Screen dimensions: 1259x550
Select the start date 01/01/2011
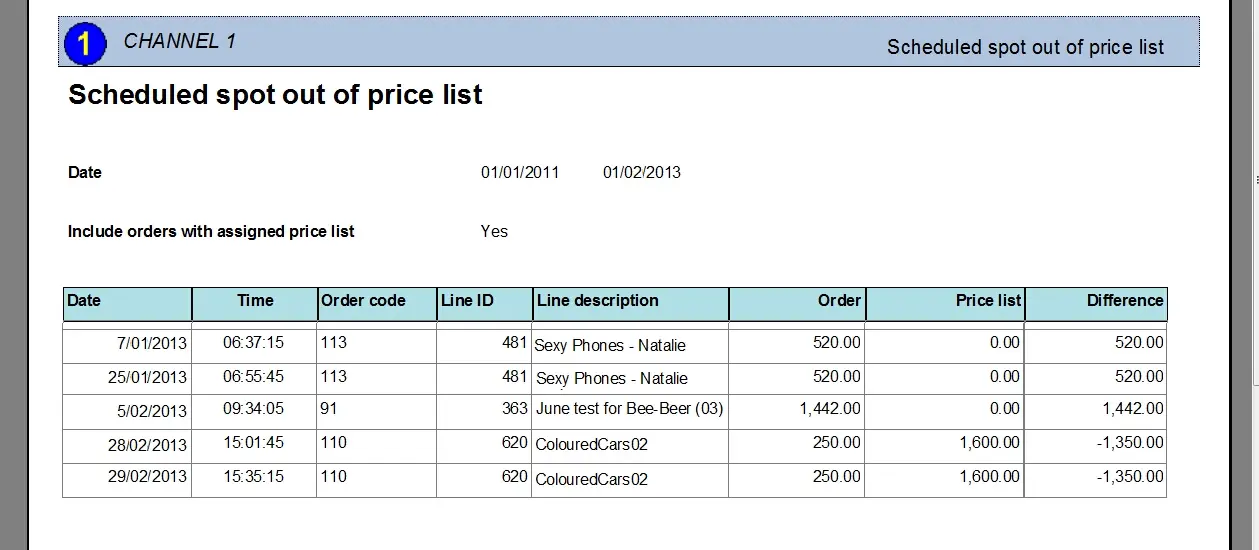tap(520, 172)
